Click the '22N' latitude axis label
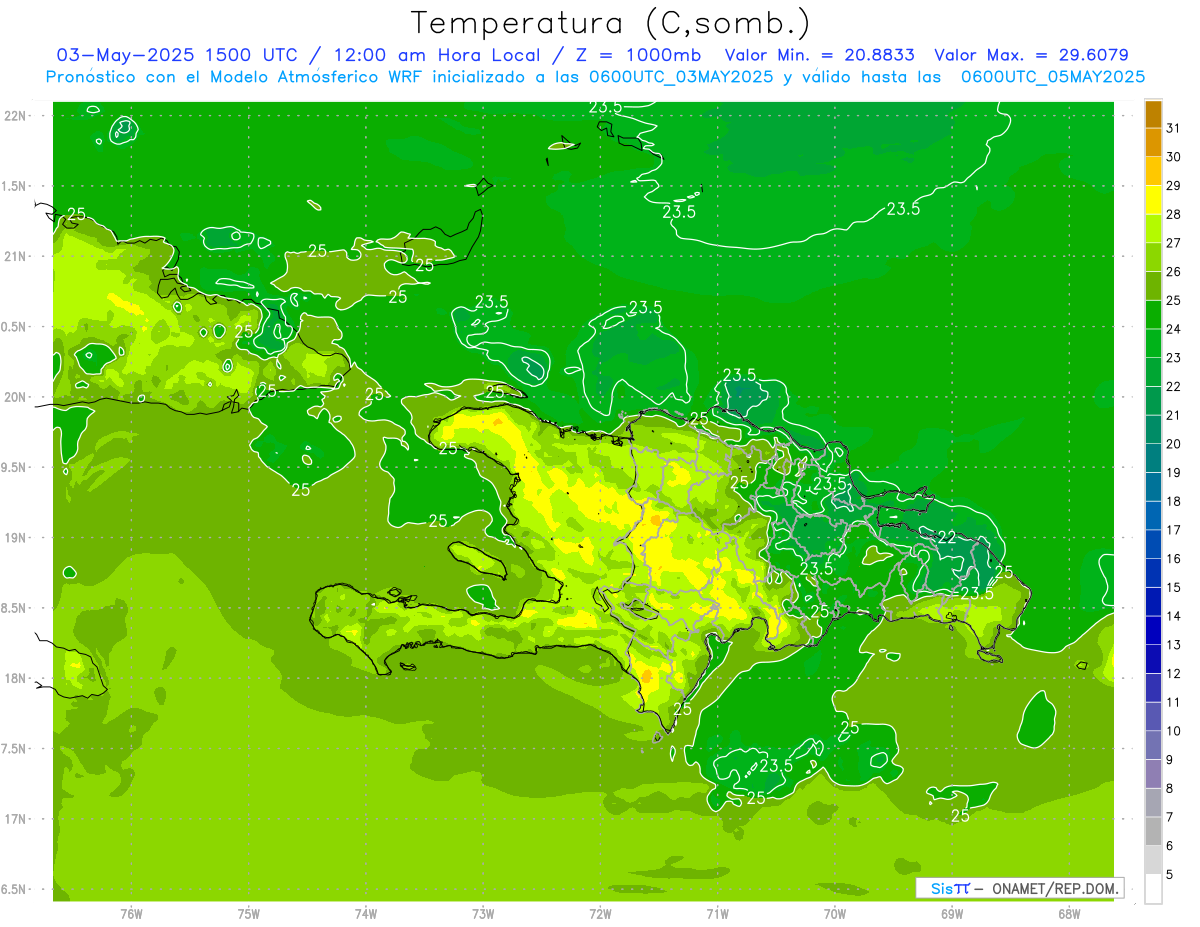Image resolution: width=1200 pixels, height=927 pixels. [15, 116]
